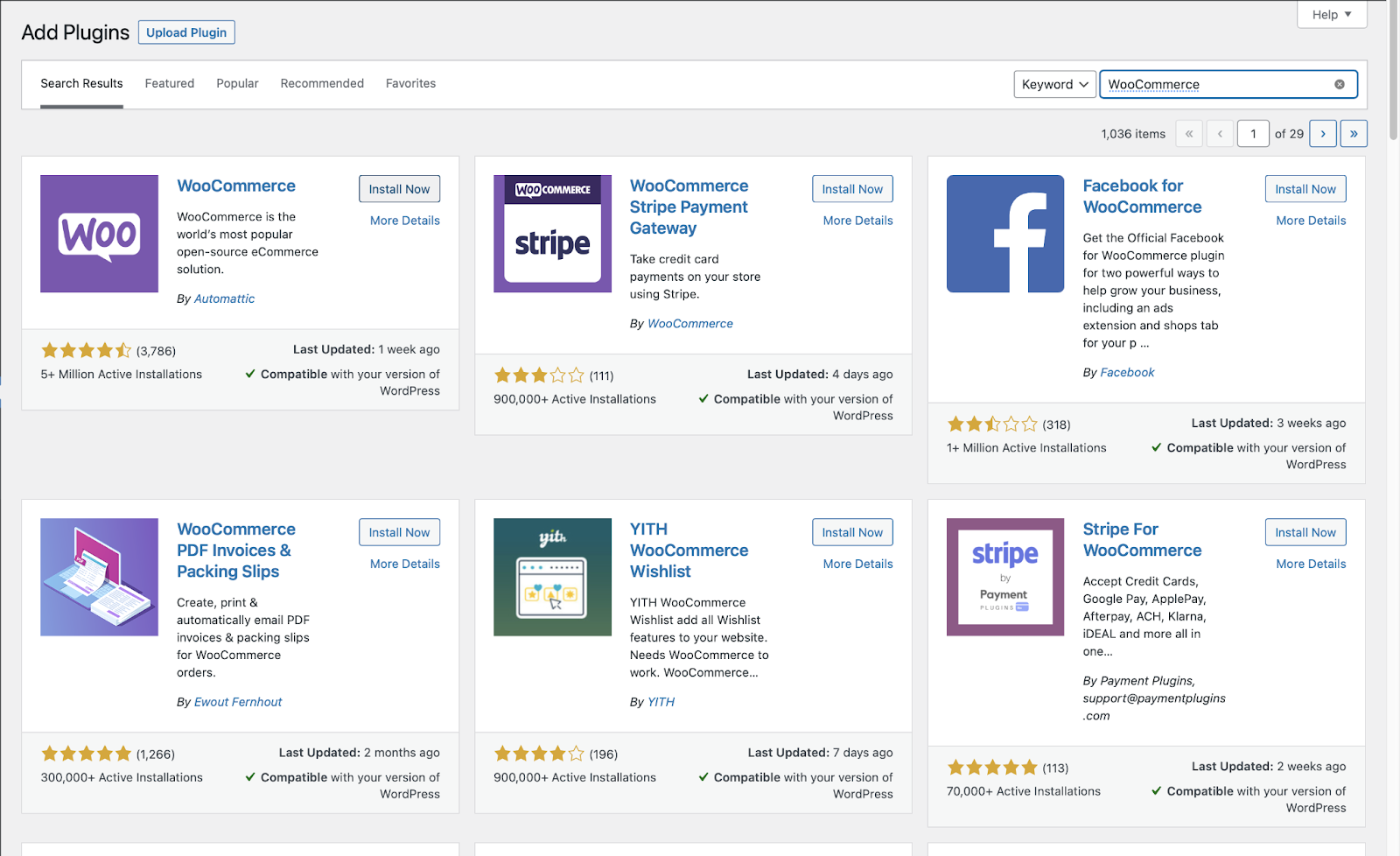Click the current page number field
The height and width of the screenshot is (856, 1400).
1253,134
